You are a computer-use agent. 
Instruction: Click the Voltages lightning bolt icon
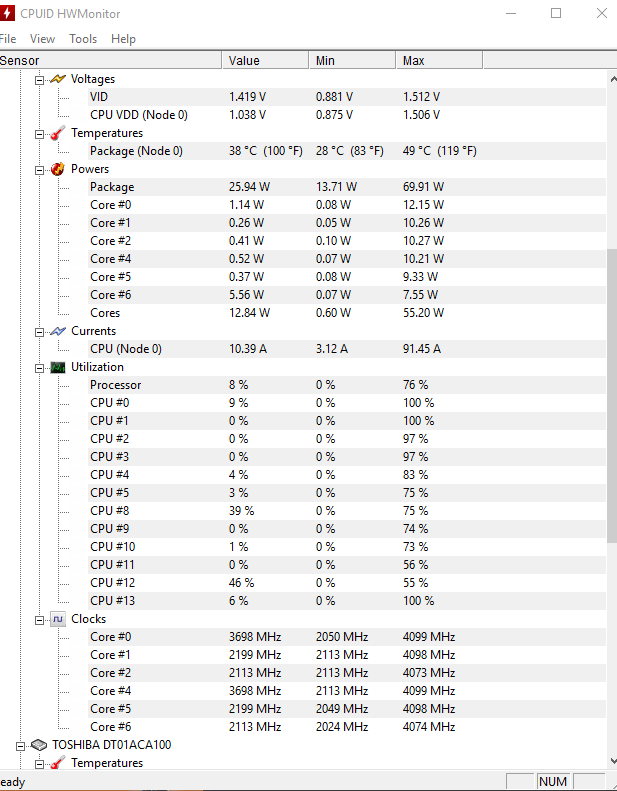tap(58, 79)
